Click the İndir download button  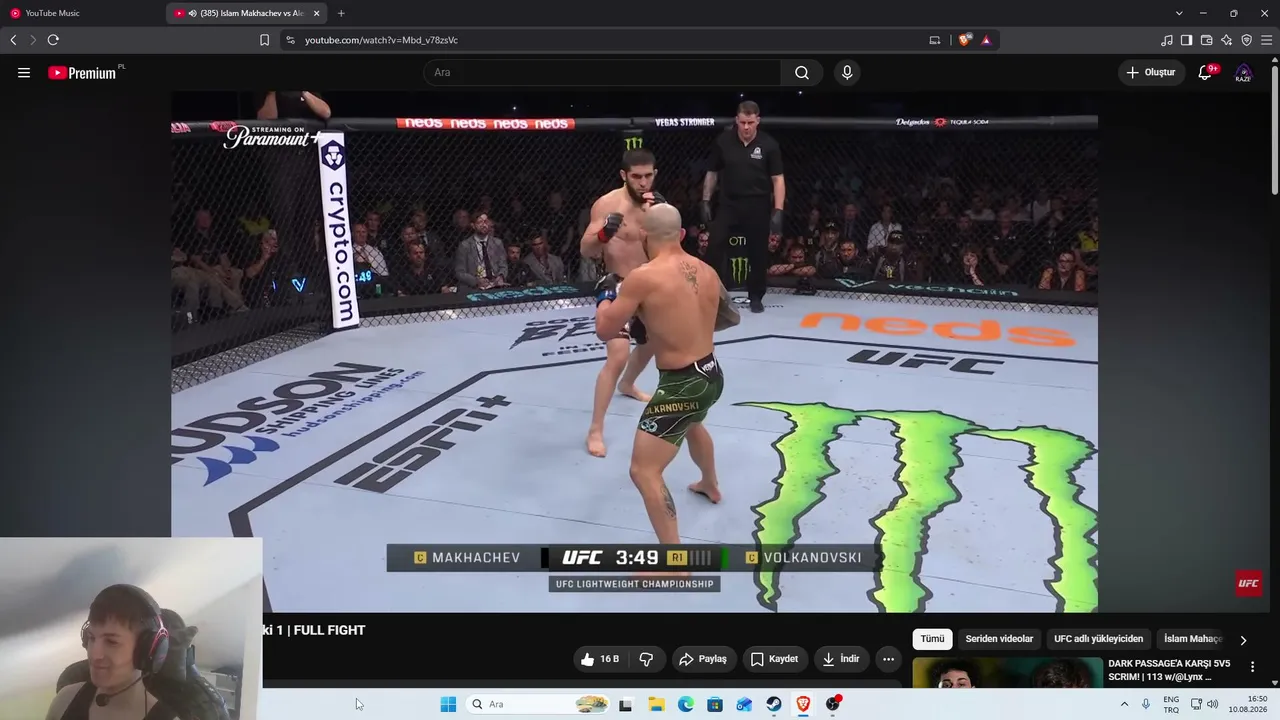click(x=840, y=659)
